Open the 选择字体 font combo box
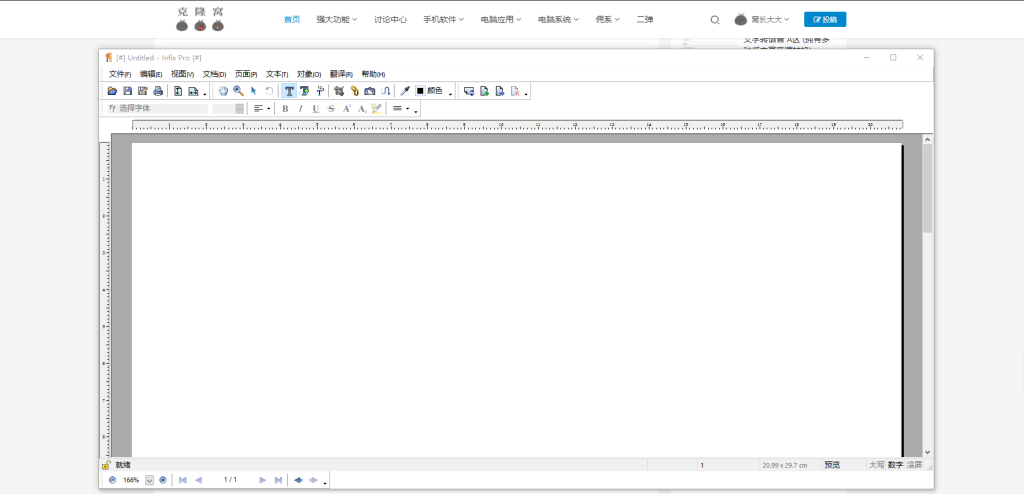 coord(157,108)
